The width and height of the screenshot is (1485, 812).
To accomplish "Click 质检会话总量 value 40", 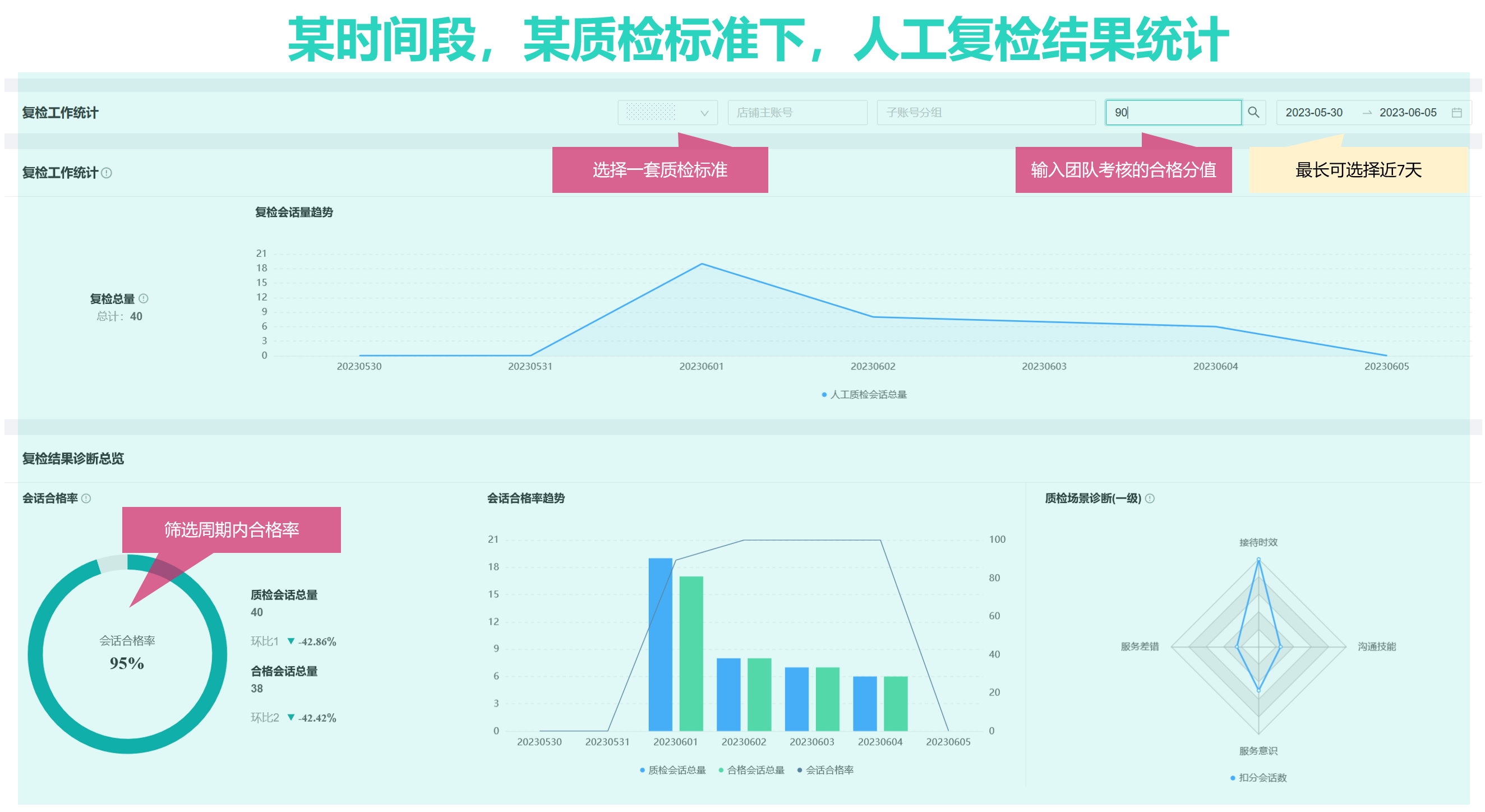I will click(256, 612).
